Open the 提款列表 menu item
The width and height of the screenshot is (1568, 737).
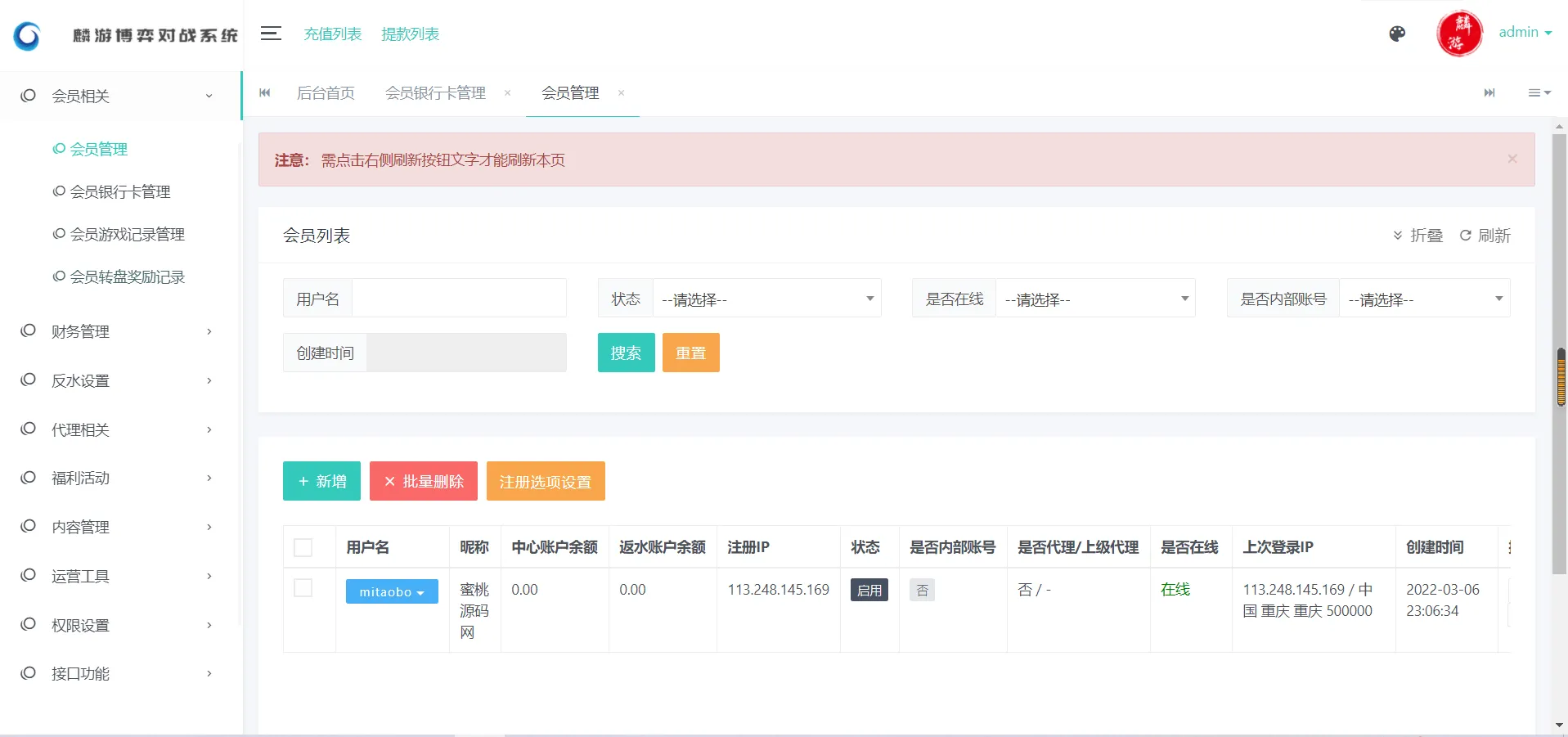[x=409, y=34]
